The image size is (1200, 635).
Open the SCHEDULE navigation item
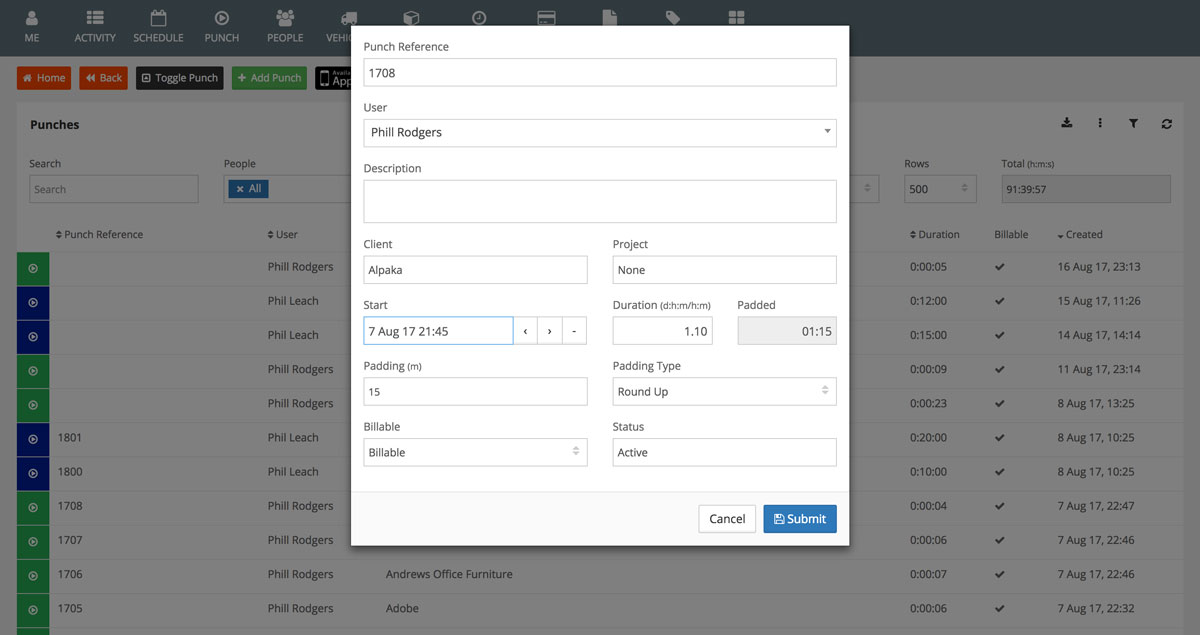[158, 26]
